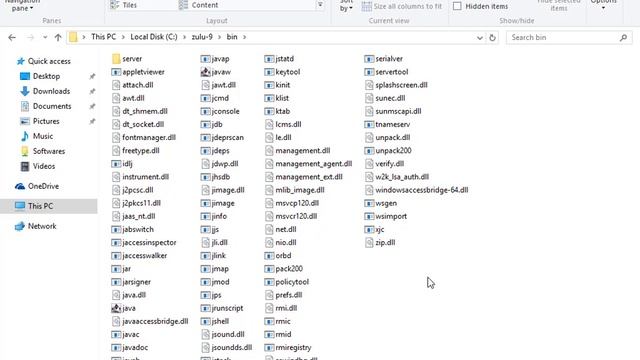The width and height of the screenshot is (640, 360).
Task: Click the jconsole executable icon
Action: click(x=205, y=111)
